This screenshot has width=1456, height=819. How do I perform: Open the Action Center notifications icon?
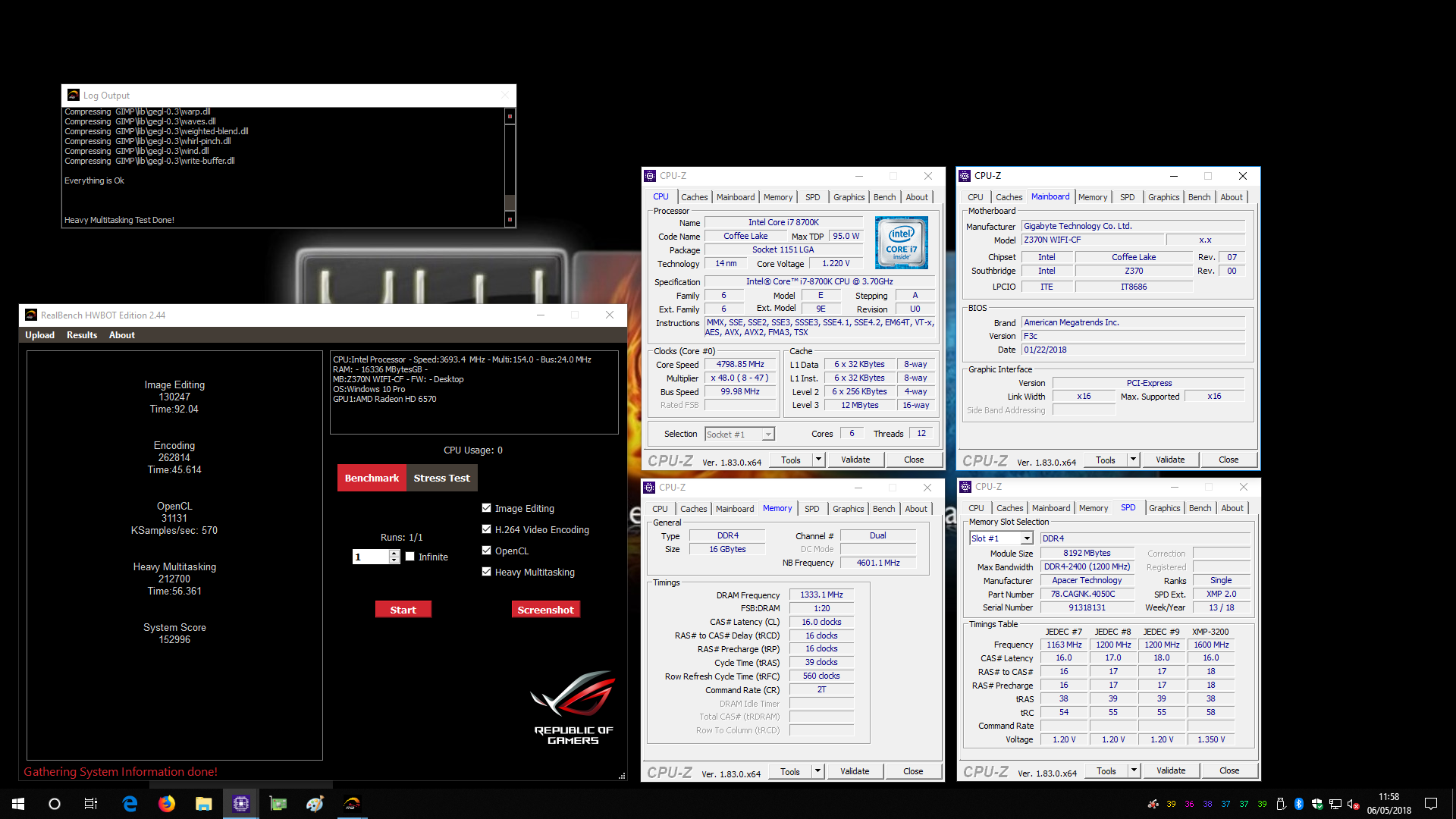click(x=1431, y=804)
